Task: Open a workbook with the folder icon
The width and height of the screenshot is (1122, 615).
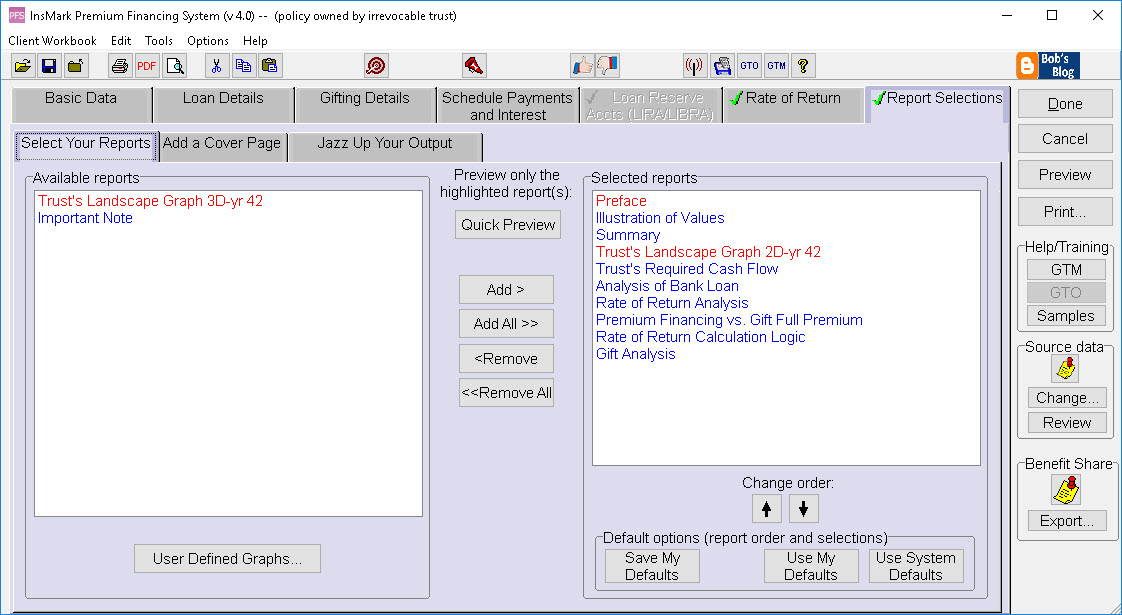Action: pyautogui.click(x=23, y=64)
